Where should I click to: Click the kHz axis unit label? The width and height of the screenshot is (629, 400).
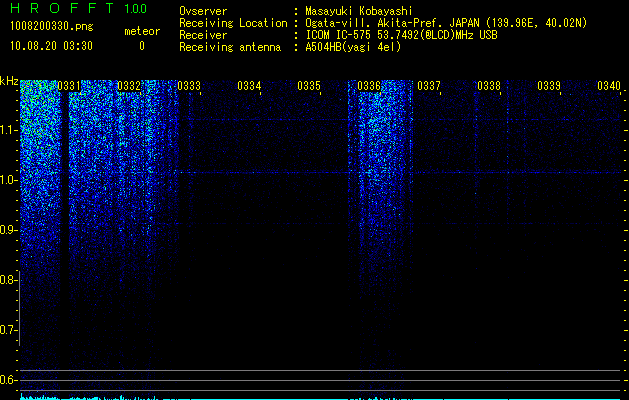9,81
